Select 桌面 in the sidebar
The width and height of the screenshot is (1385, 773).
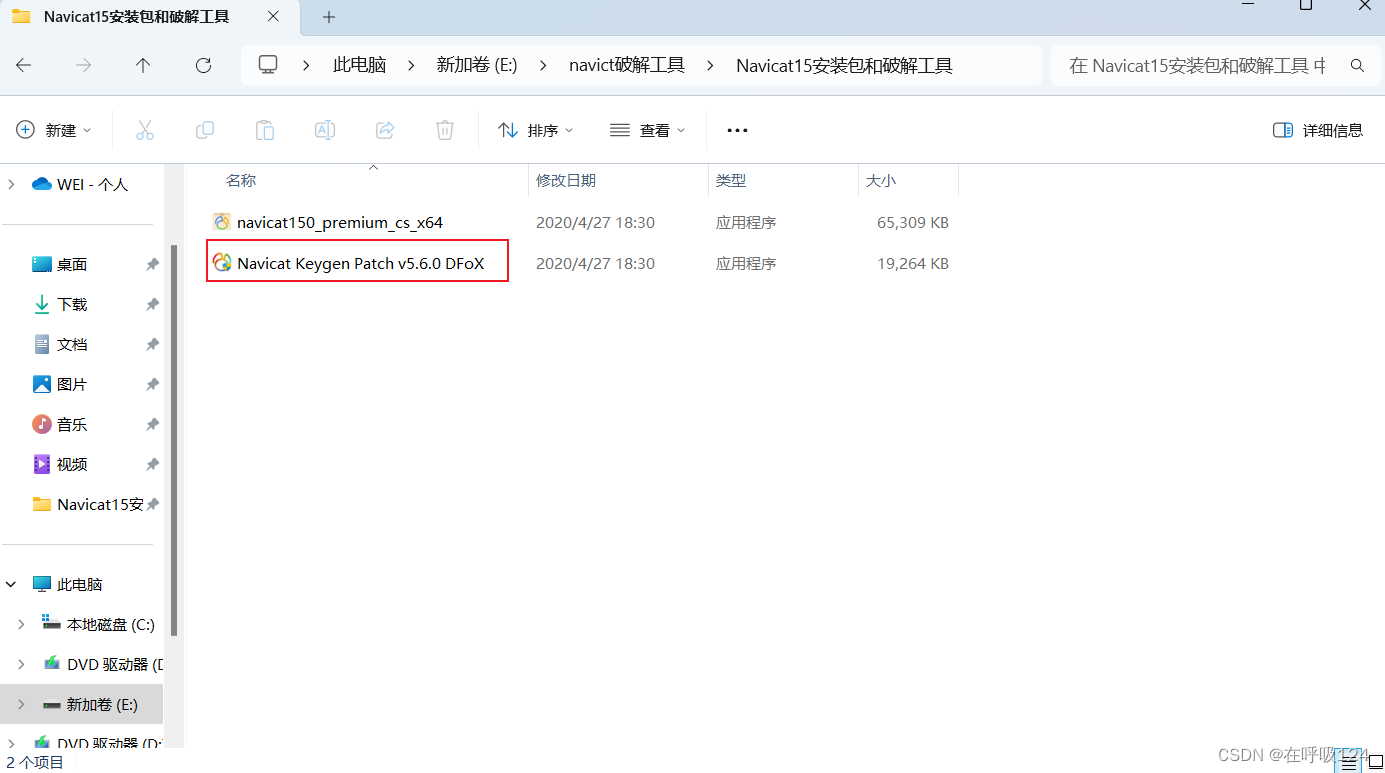point(72,264)
